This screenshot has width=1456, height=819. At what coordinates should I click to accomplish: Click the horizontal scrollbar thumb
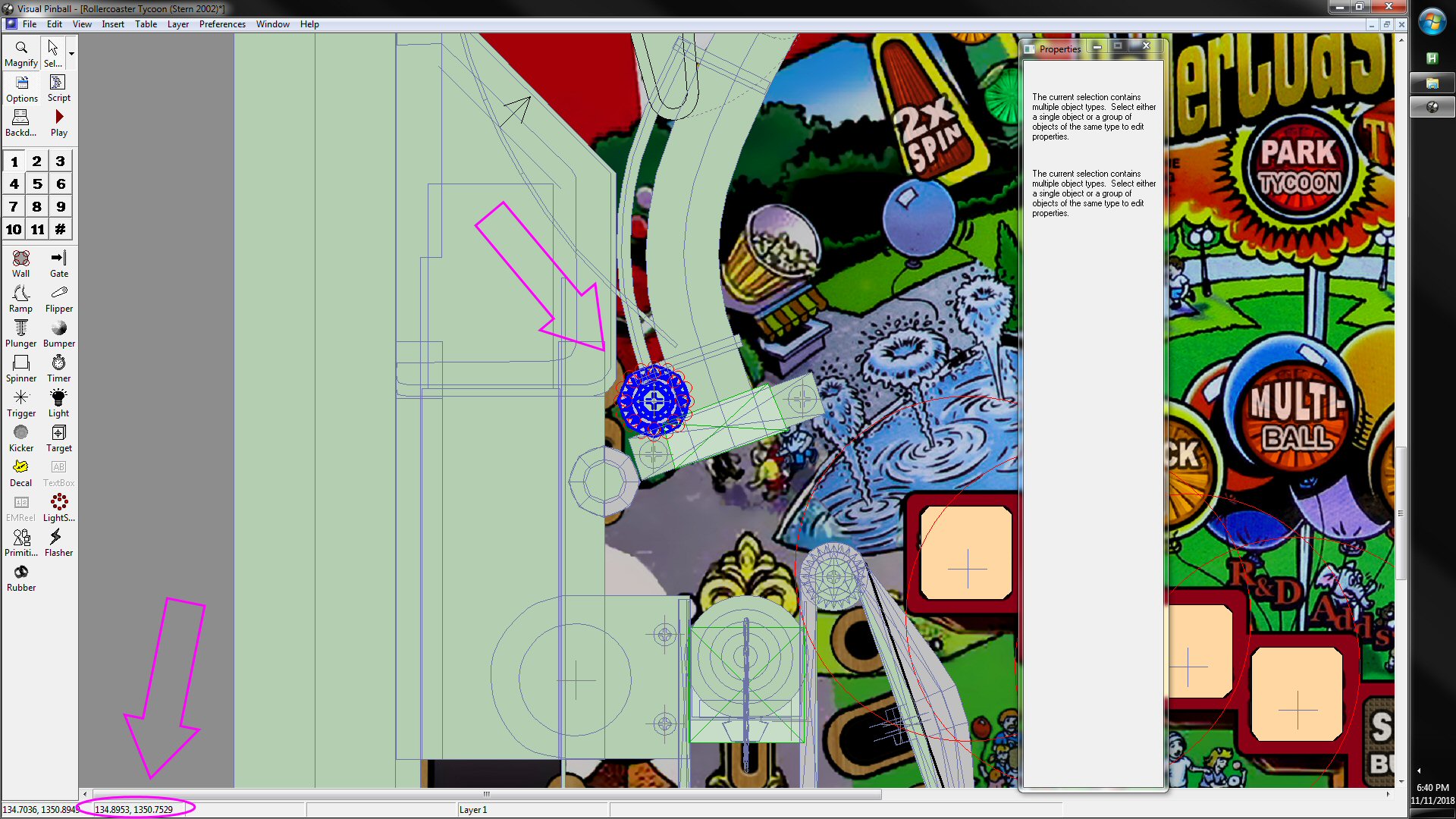point(485,794)
